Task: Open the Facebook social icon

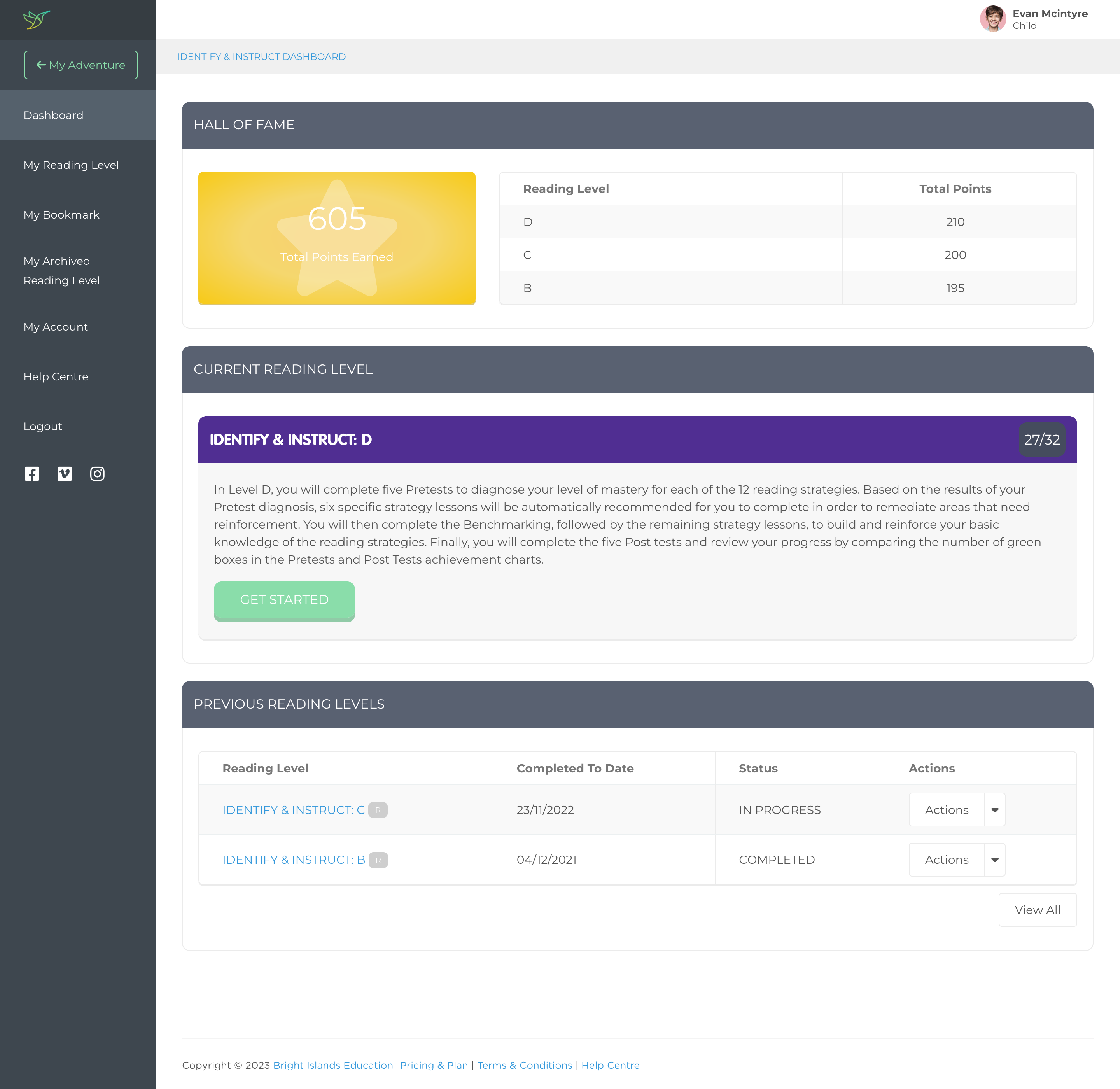Action: (32, 474)
